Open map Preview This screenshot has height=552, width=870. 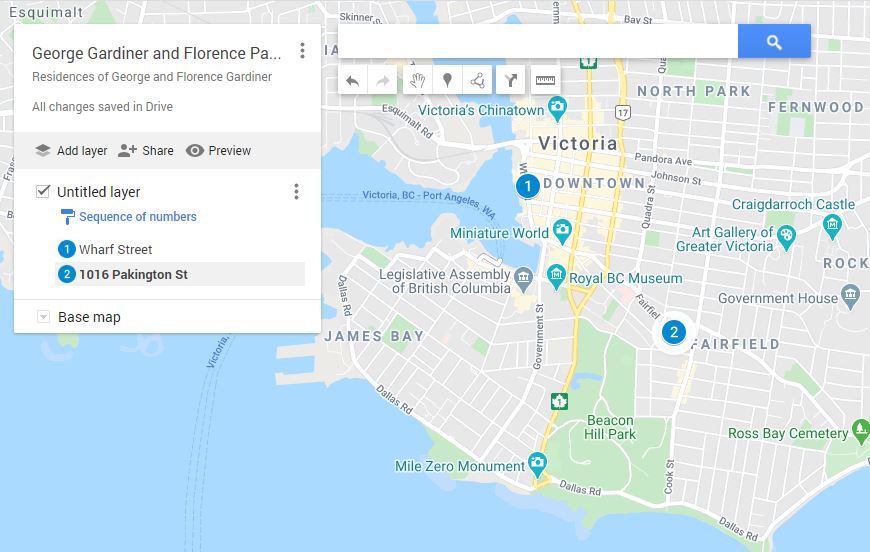[218, 151]
